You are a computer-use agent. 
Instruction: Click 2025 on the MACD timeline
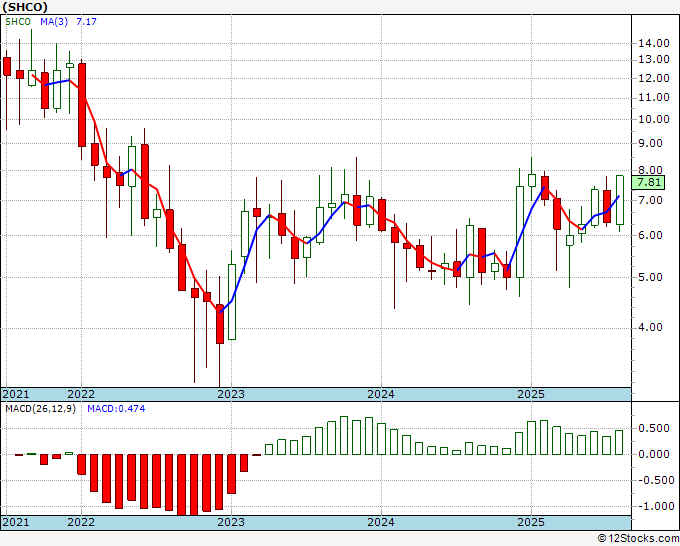(531, 522)
